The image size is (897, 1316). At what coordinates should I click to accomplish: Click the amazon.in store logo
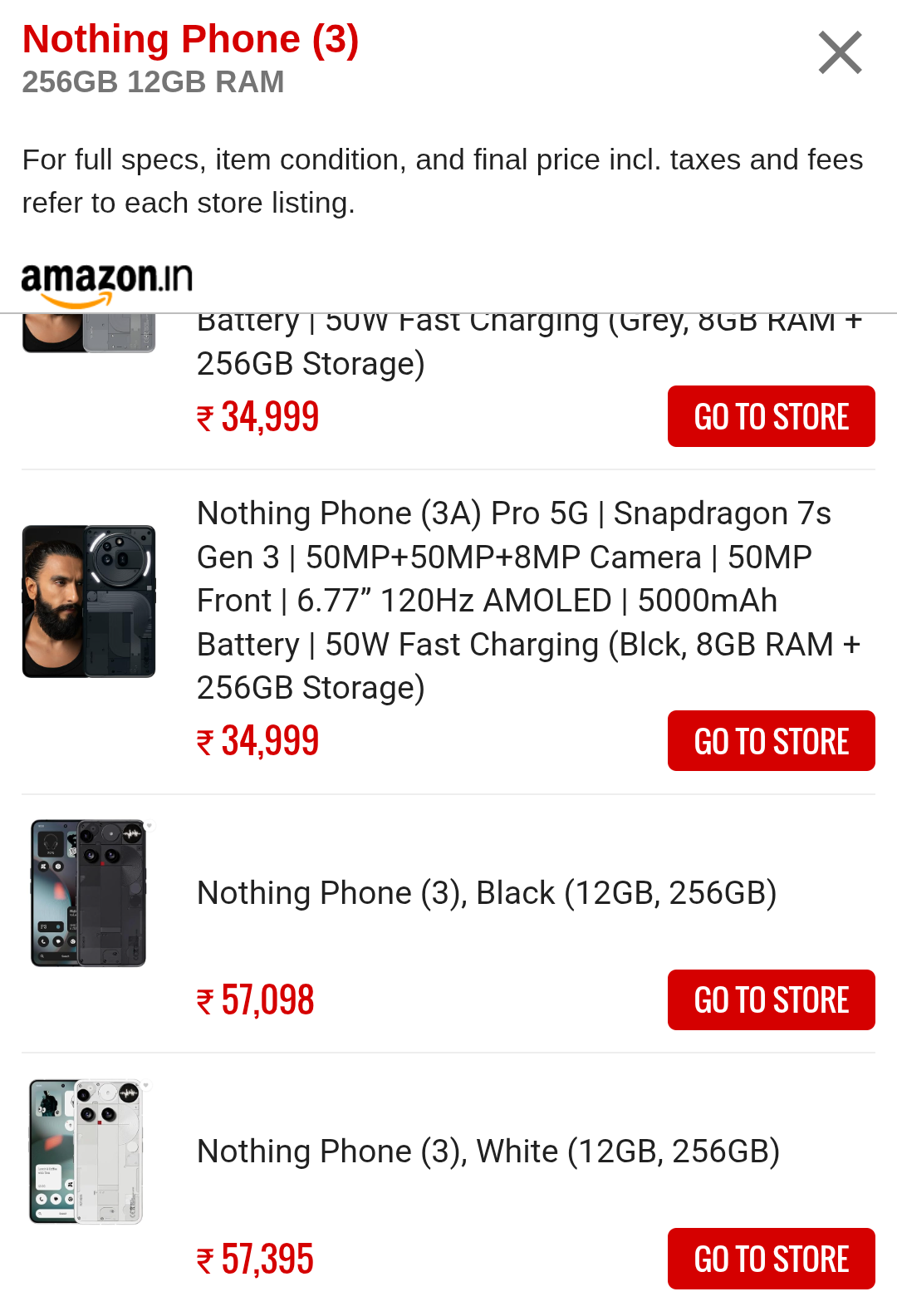point(106,284)
